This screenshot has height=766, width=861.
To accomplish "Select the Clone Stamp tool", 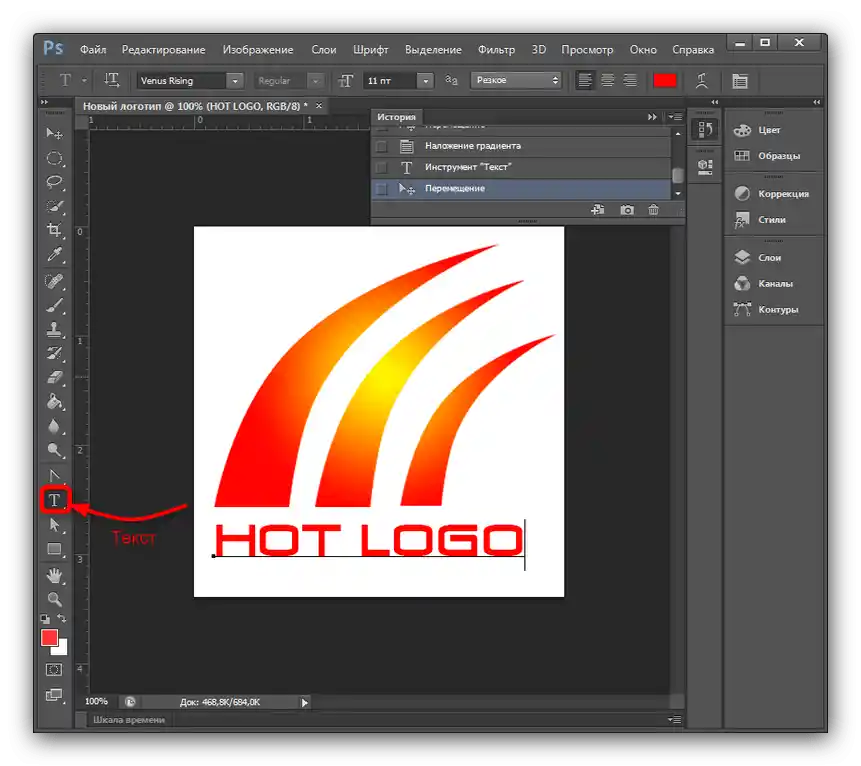I will pyautogui.click(x=54, y=329).
